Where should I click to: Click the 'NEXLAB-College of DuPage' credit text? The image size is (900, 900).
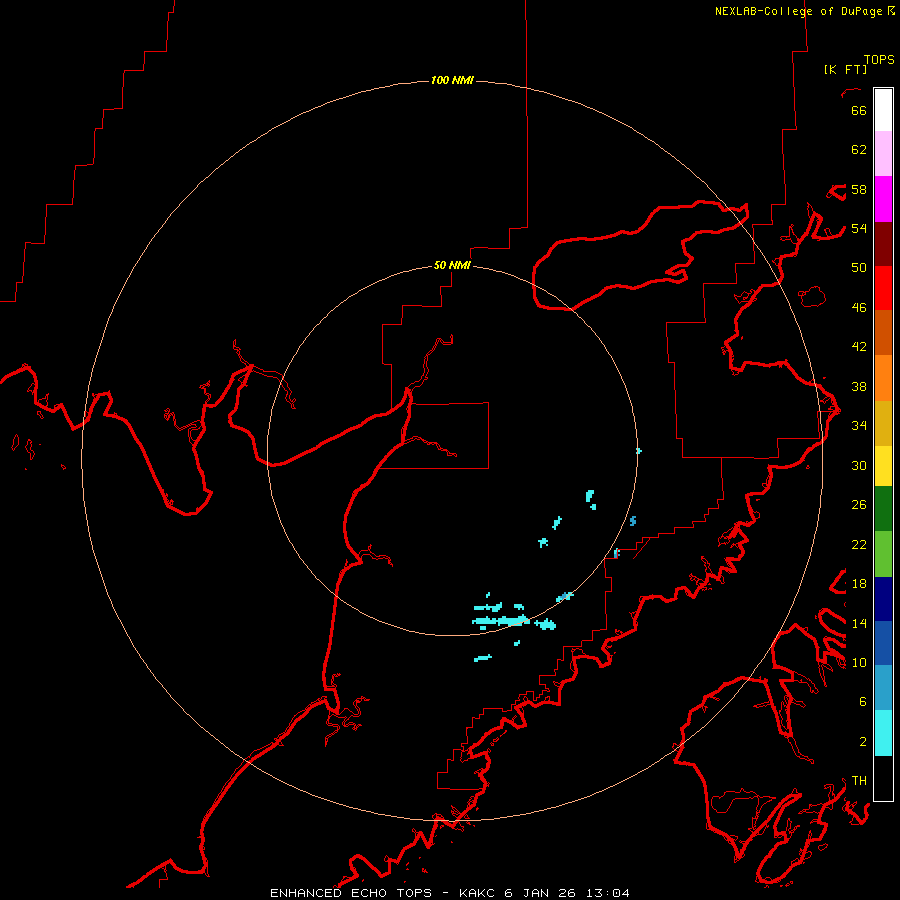801,11
